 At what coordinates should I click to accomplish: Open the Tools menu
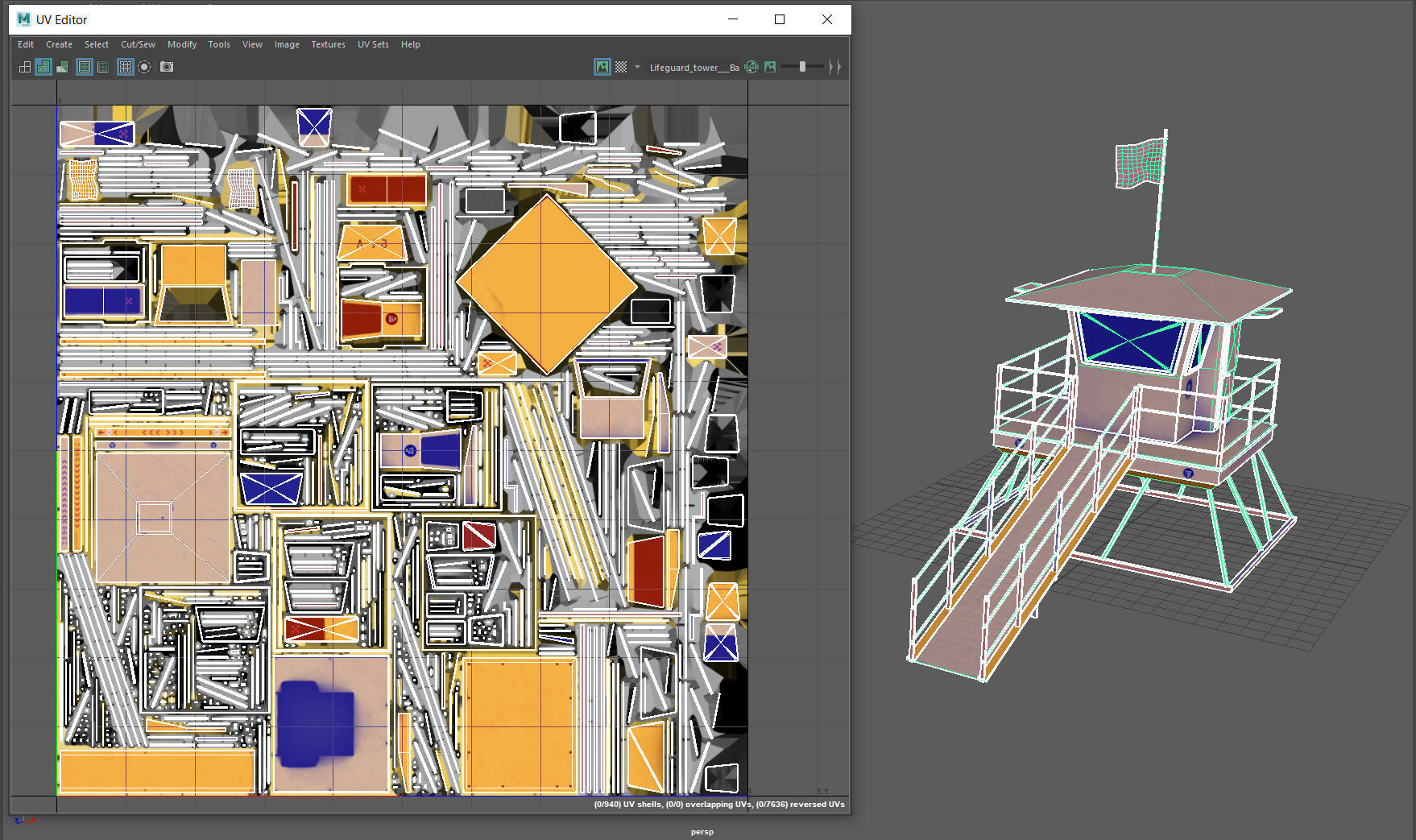point(219,44)
